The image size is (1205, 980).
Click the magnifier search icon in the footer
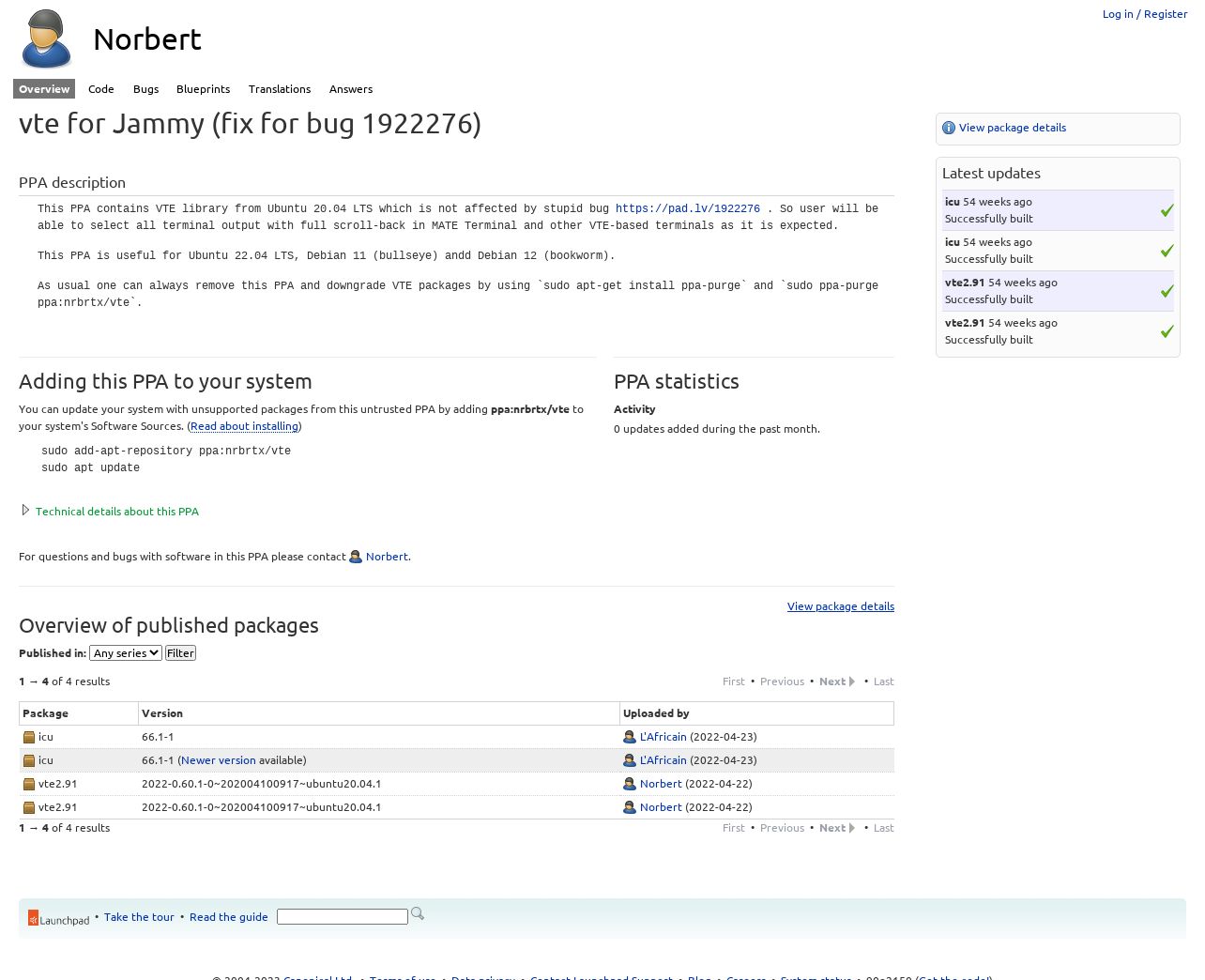[418, 914]
